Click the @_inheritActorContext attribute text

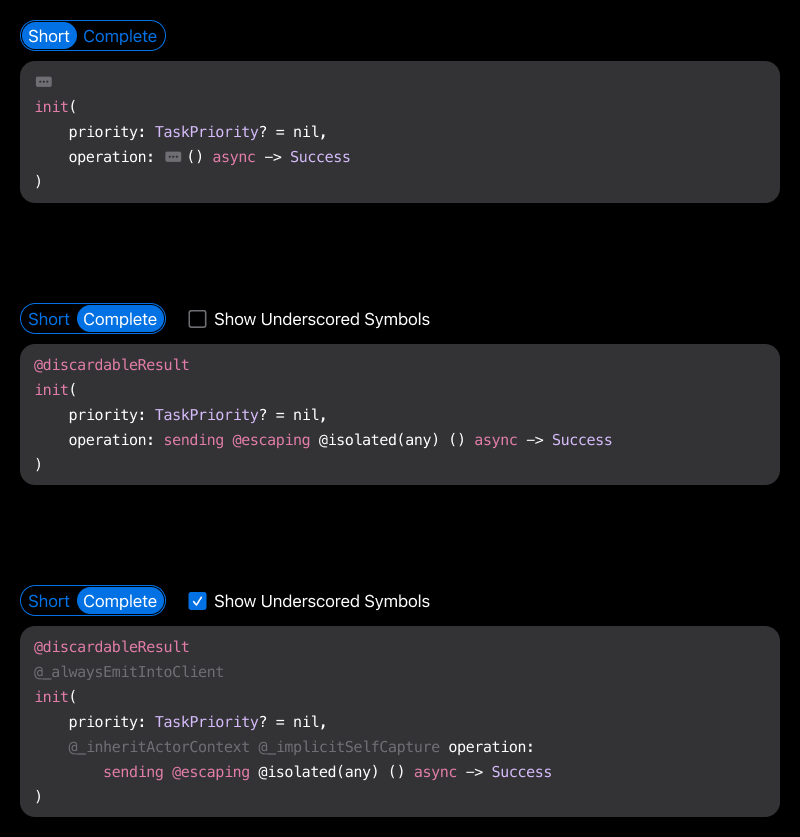[x=159, y=747]
